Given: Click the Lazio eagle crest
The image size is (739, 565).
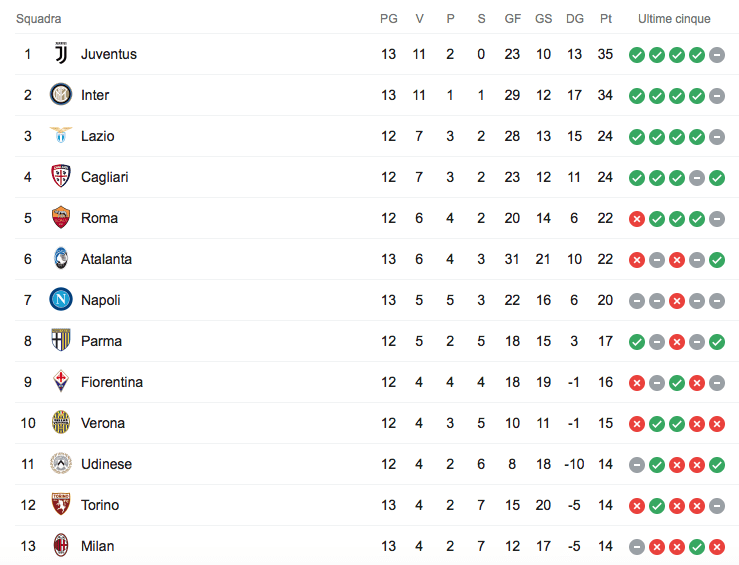Looking at the screenshot, I should coord(61,136).
